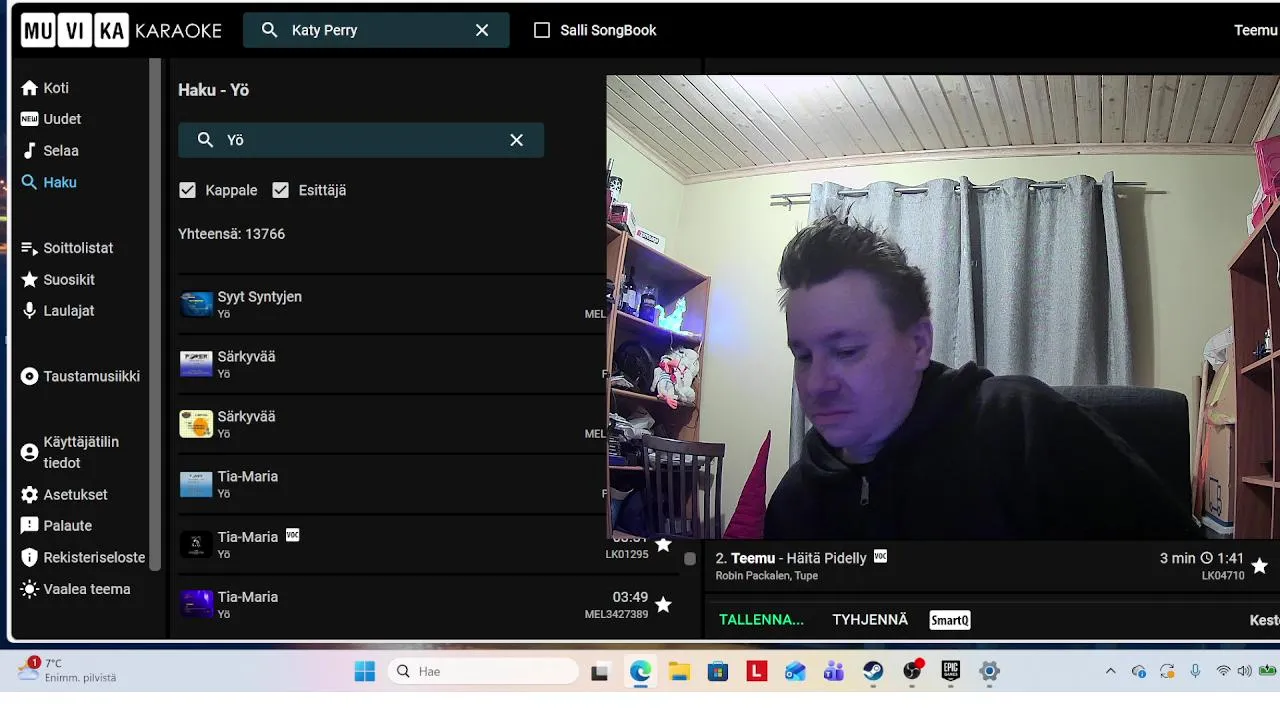Click the results list scrollbar thumb

click(x=690, y=559)
